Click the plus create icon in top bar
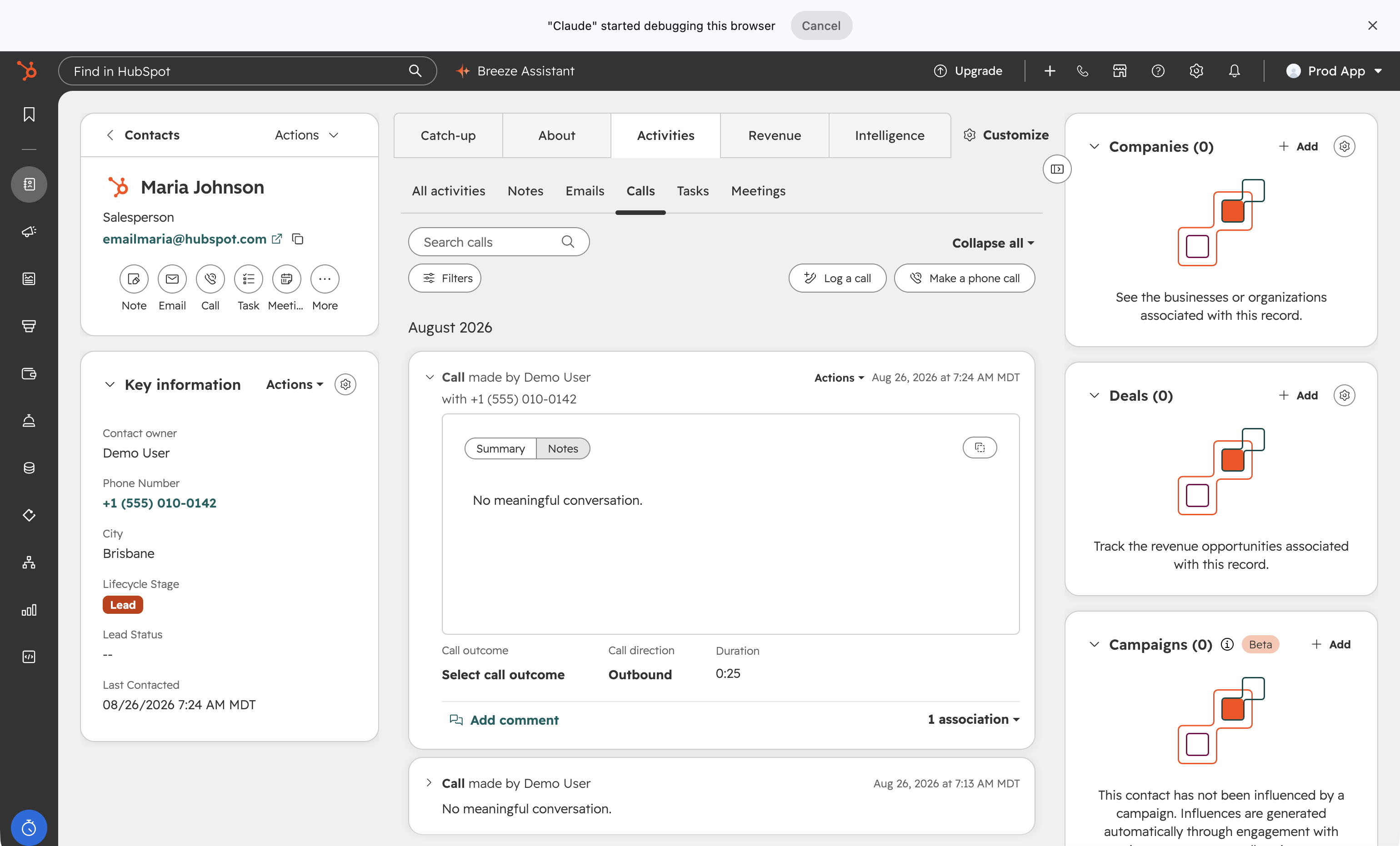This screenshot has width=1400, height=846. [x=1050, y=71]
